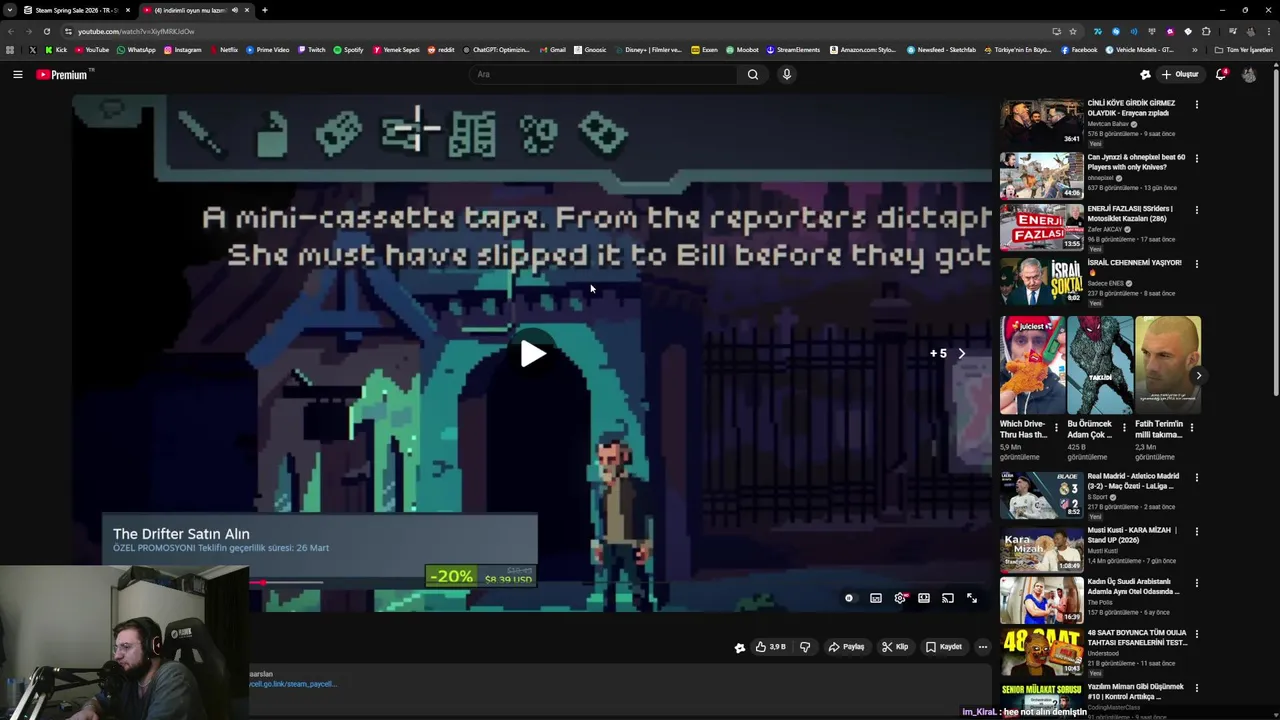The image size is (1280, 720).
Task: Like the video (3,9 B)
Action: point(770,647)
